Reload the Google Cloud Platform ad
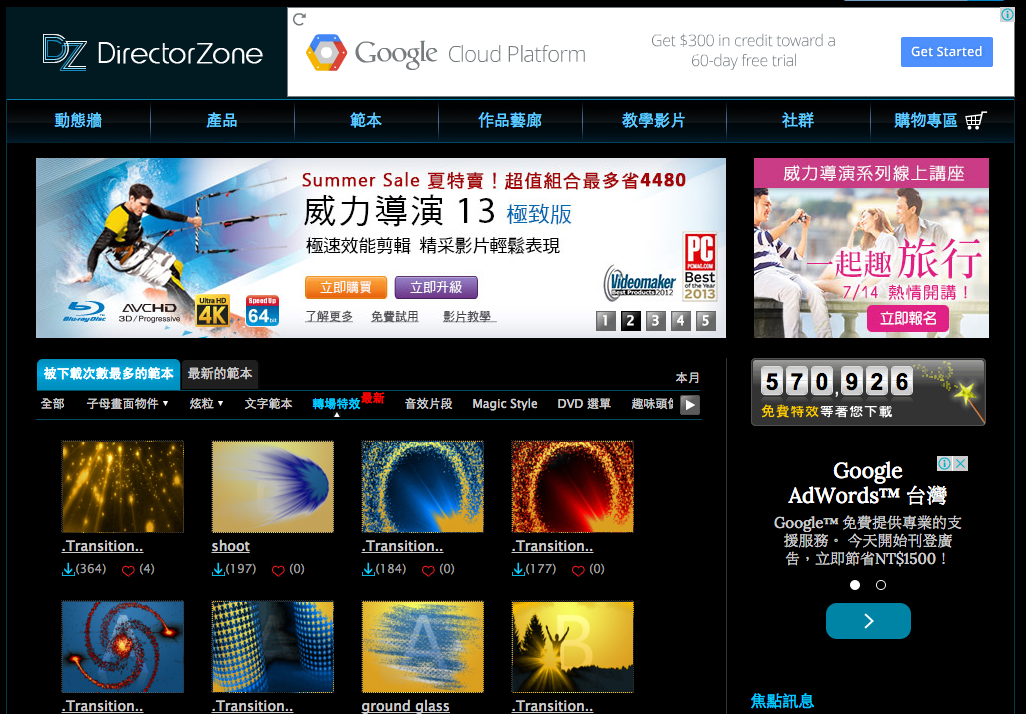Image resolution: width=1026 pixels, height=714 pixels. [300, 19]
